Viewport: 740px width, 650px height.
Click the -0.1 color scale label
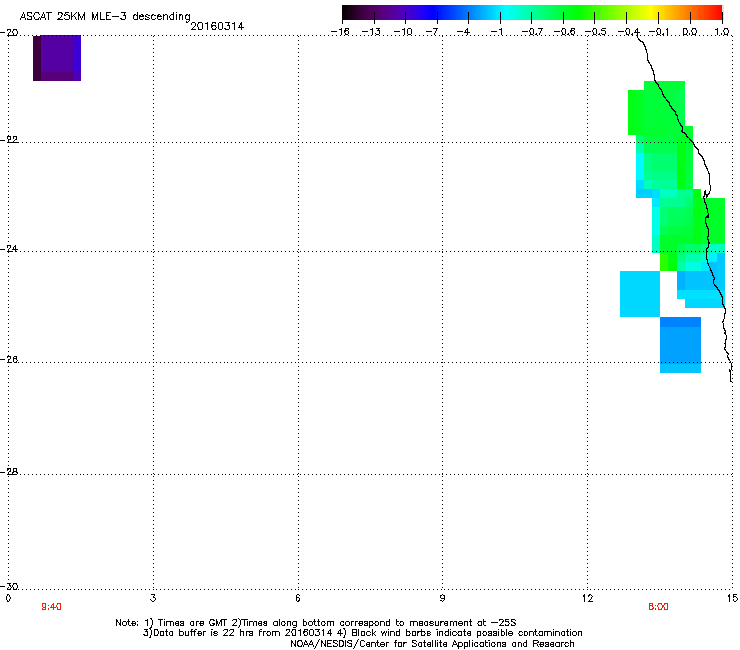tap(659, 32)
